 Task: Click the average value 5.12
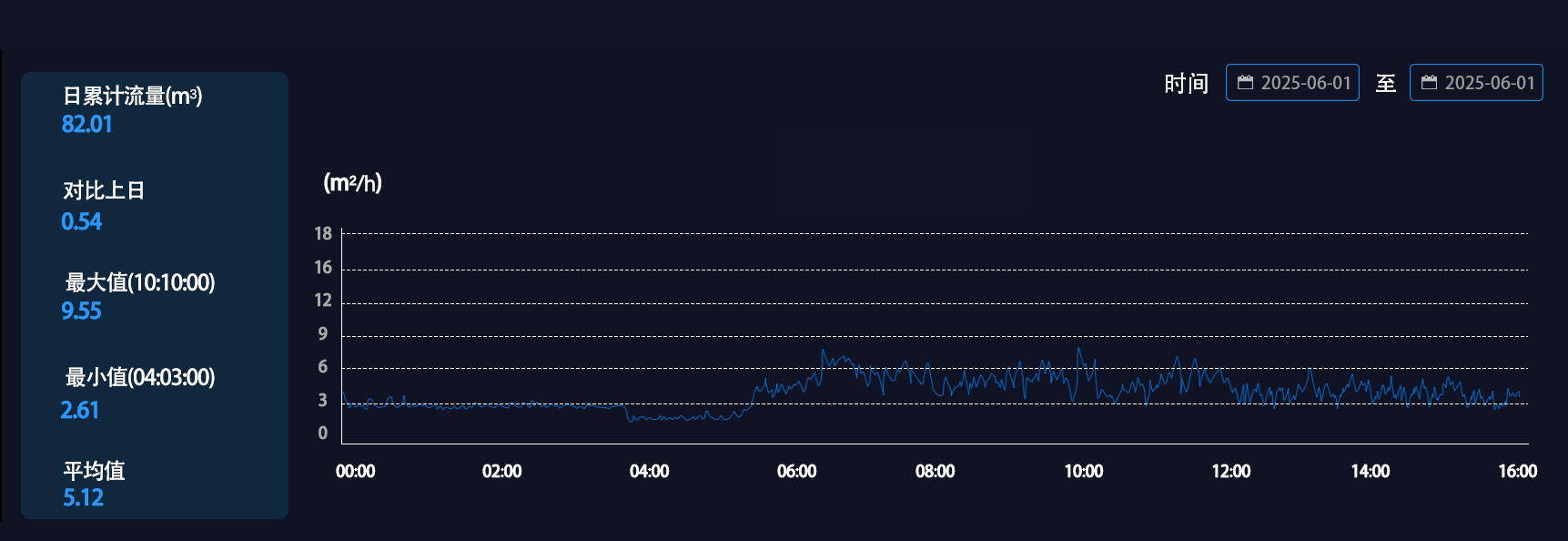83,498
